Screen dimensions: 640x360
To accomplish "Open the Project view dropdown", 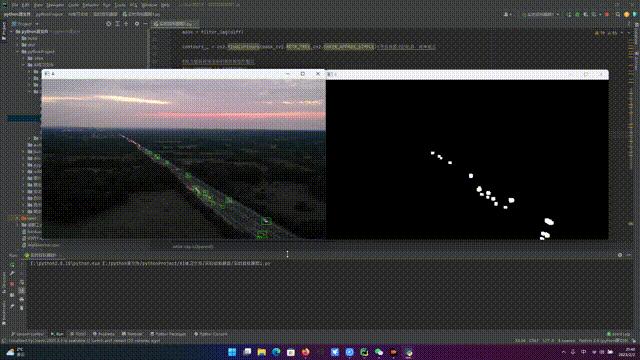I will click(x=24, y=24).
